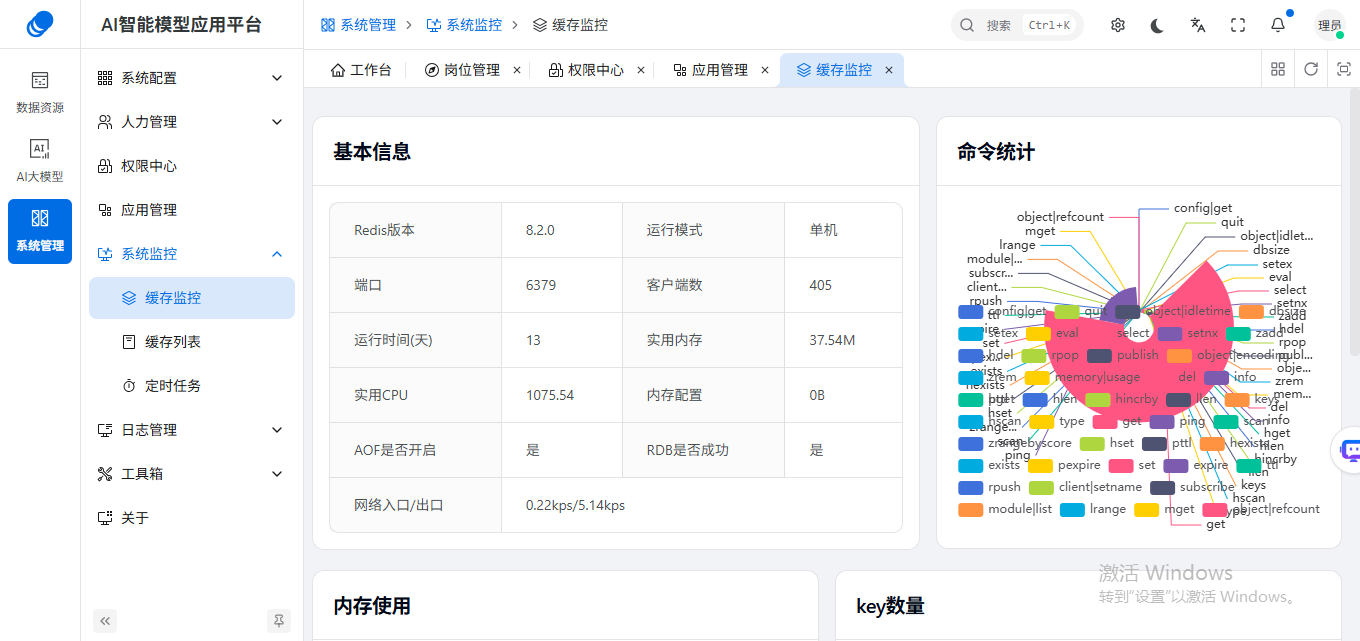Click the mget legend color swatch
The width and height of the screenshot is (1360, 641).
coord(1147,509)
